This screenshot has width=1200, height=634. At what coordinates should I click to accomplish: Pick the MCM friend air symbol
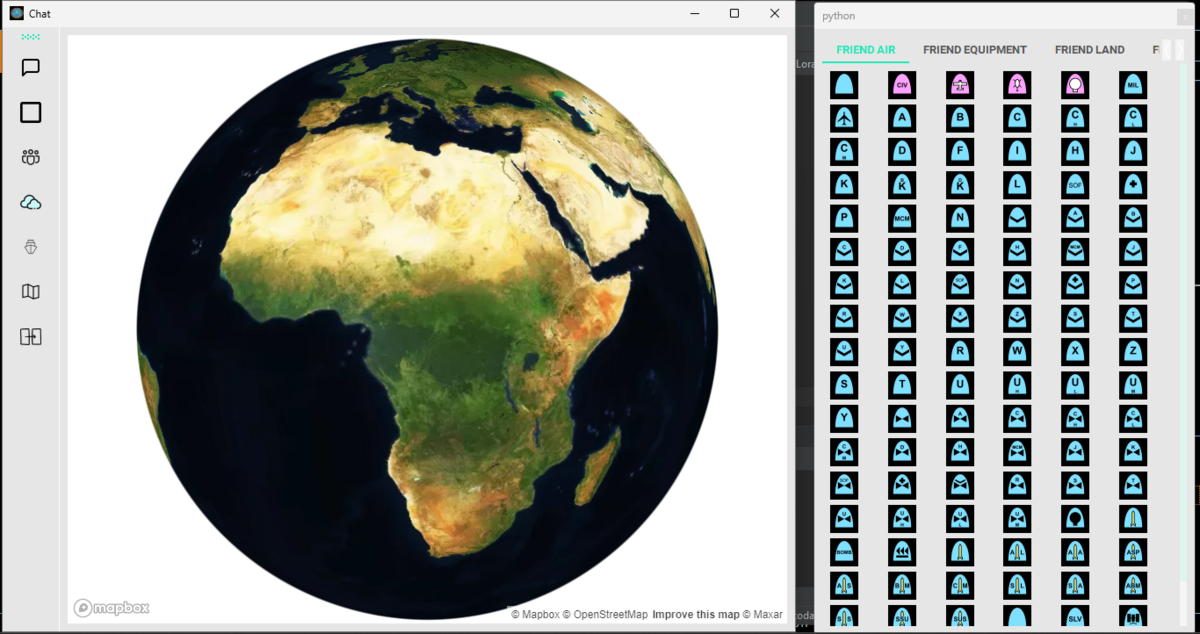(x=902, y=218)
